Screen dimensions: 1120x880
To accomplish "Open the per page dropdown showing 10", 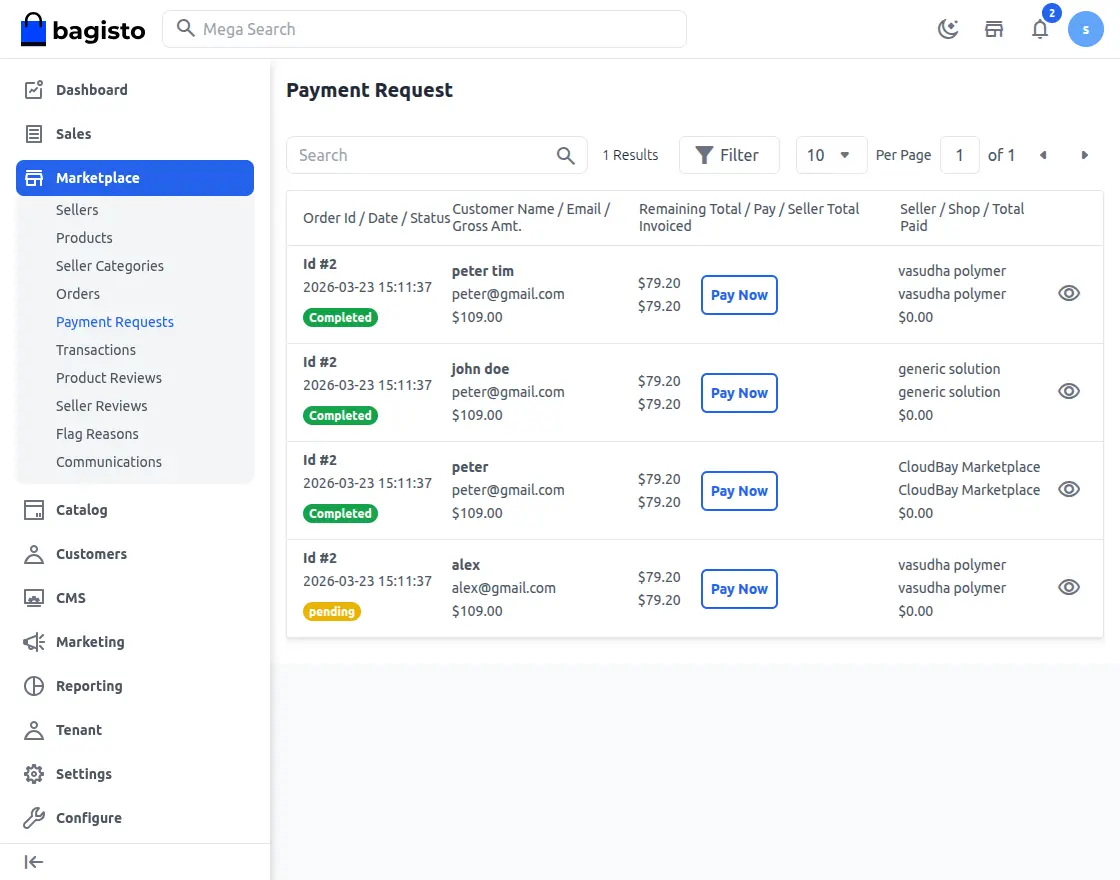I will pyautogui.click(x=830, y=155).
